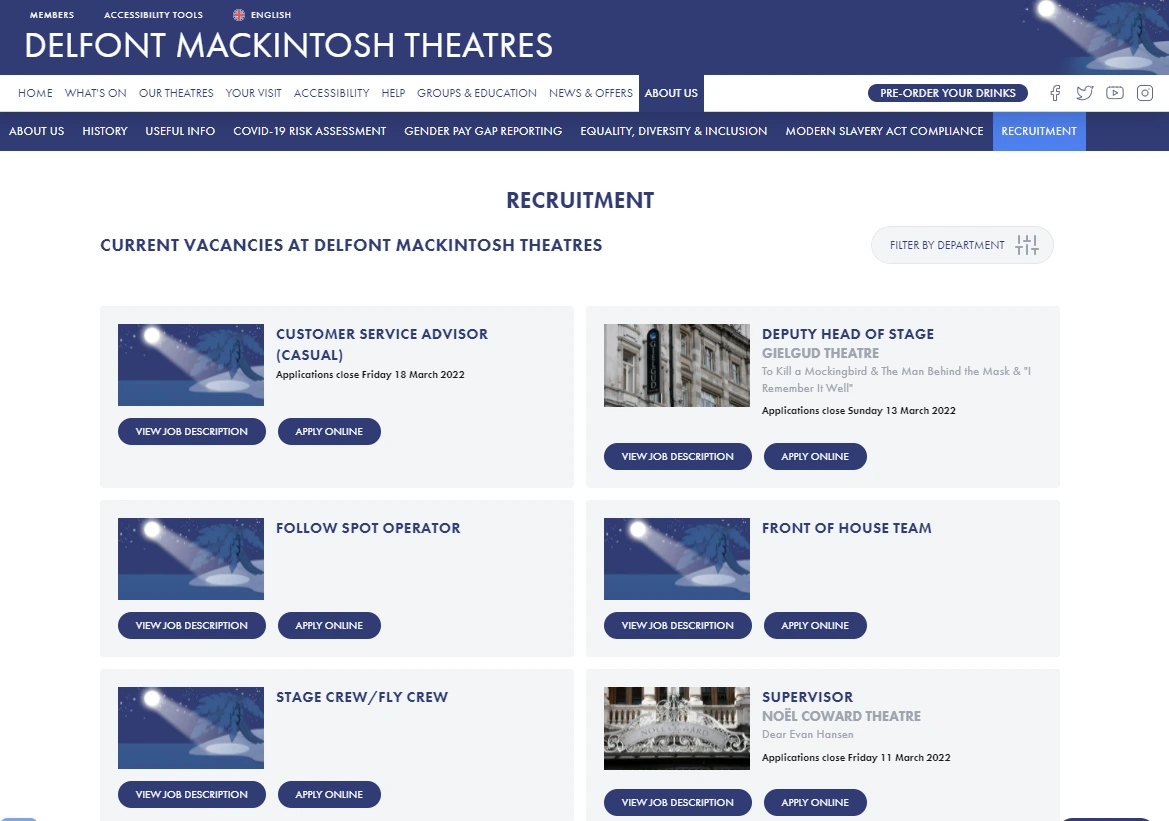Open Gender Pay Gap Reporting tab
Screen dimensions: 1169x821
tap(483, 131)
